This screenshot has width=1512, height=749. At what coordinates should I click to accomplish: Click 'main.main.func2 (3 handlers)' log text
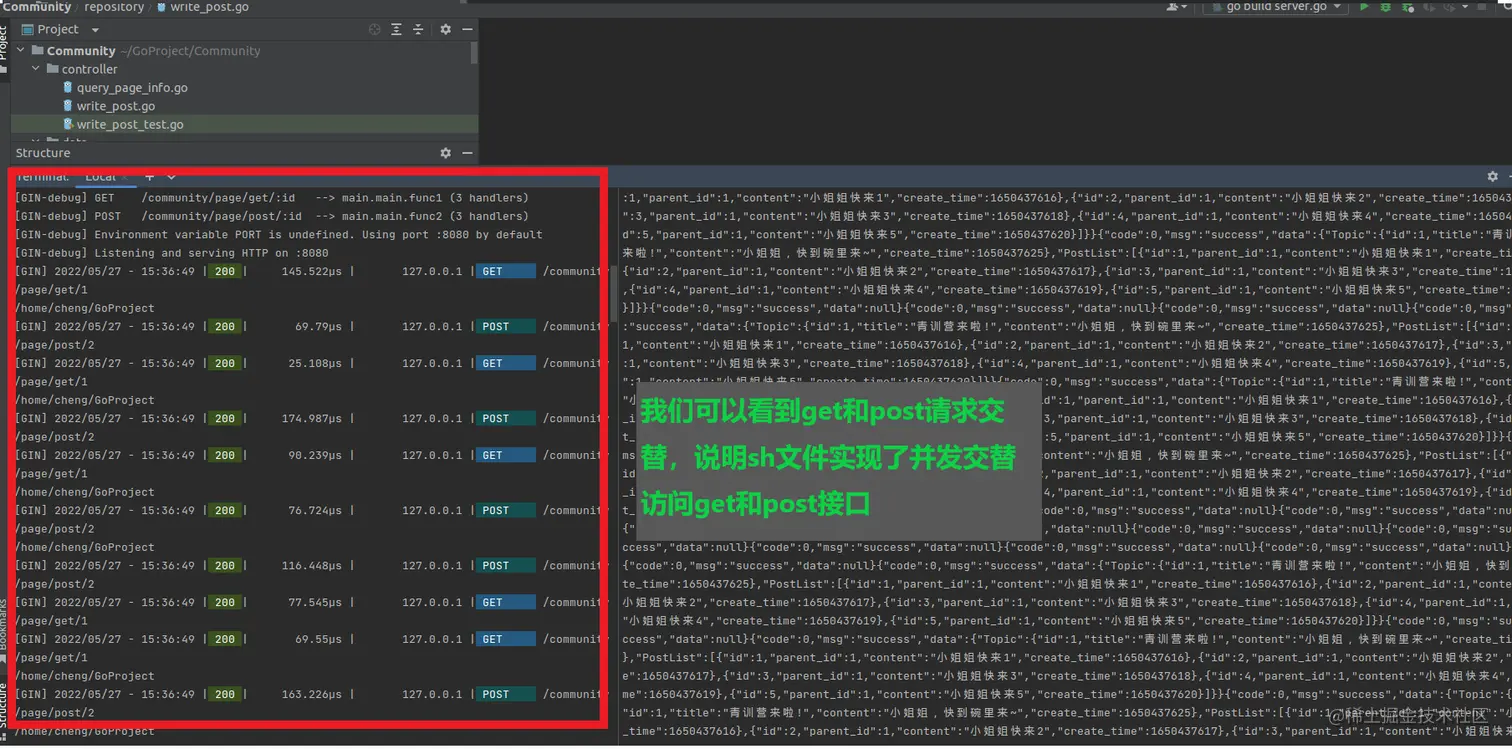coord(435,216)
